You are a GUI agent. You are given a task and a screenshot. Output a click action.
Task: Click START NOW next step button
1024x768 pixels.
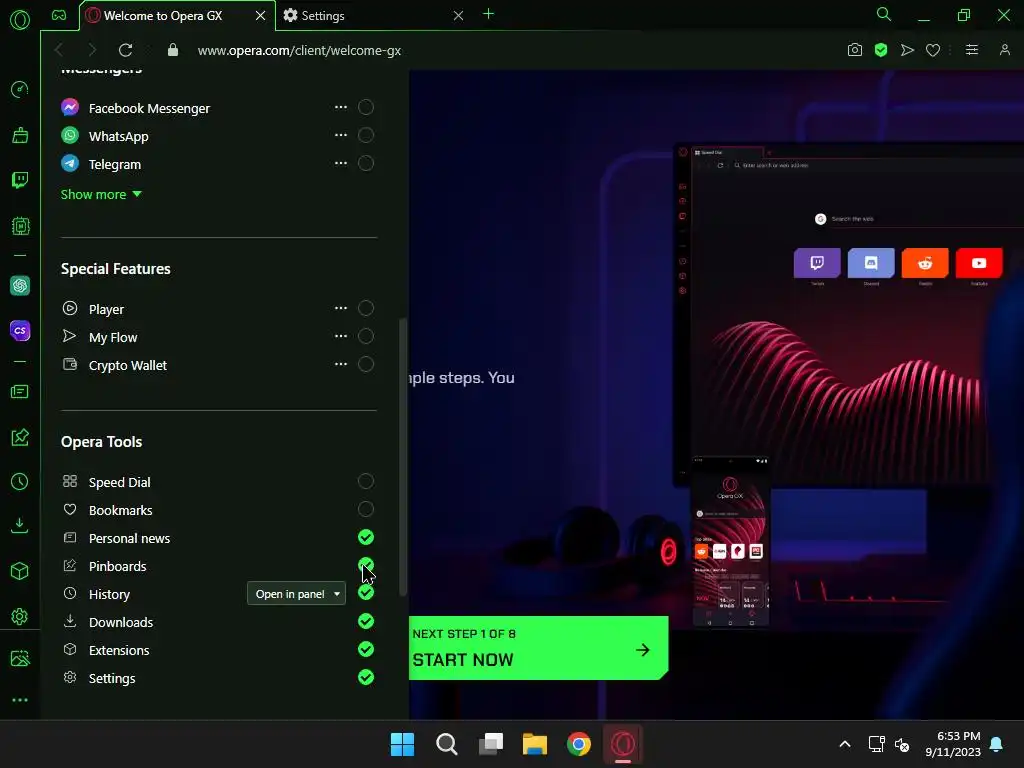tap(539, 648)
